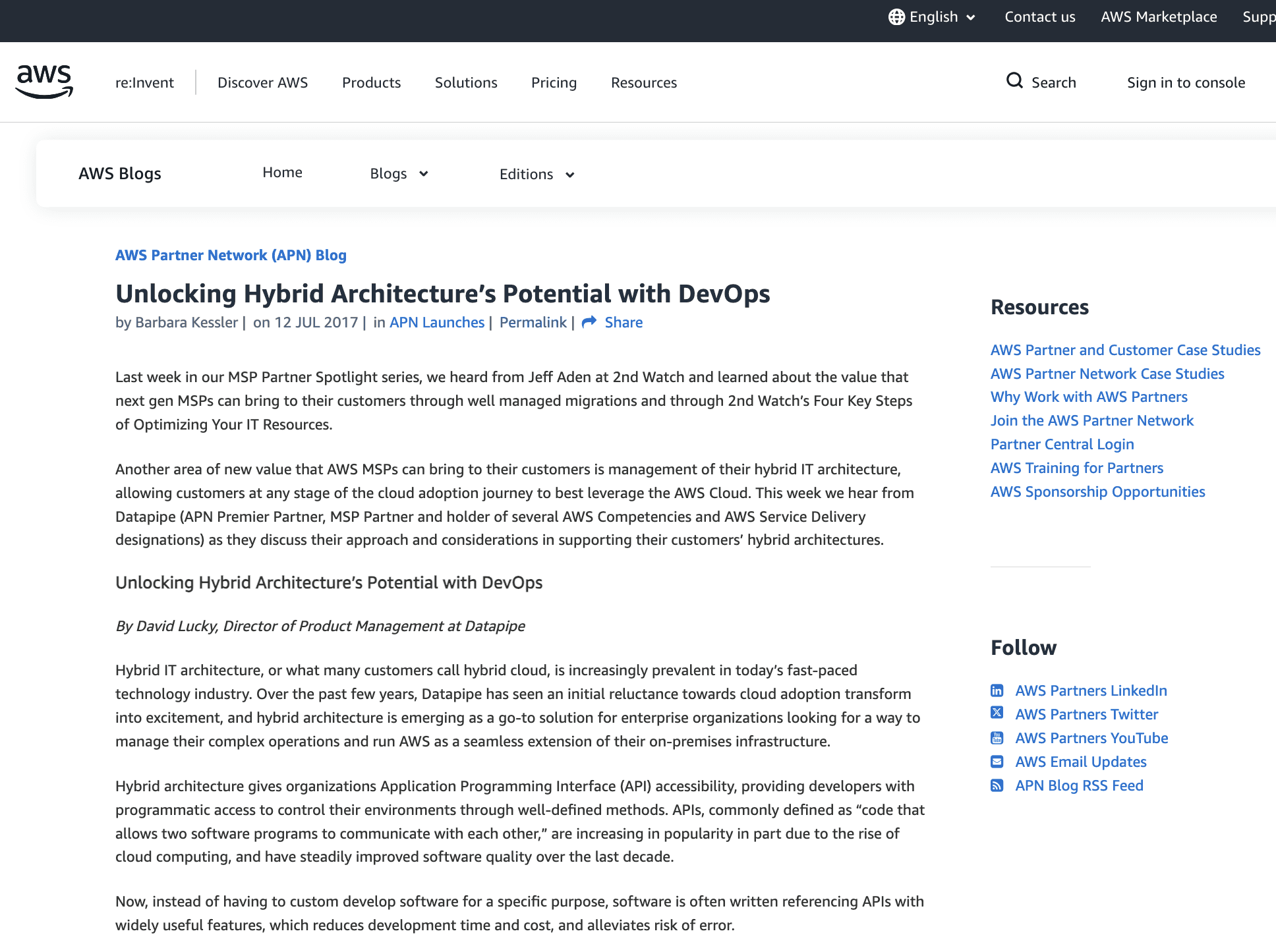The image size is (1276, 952).
Task: Open AWS Sponsorship Opportunities link
Action: pos(1098,491)
